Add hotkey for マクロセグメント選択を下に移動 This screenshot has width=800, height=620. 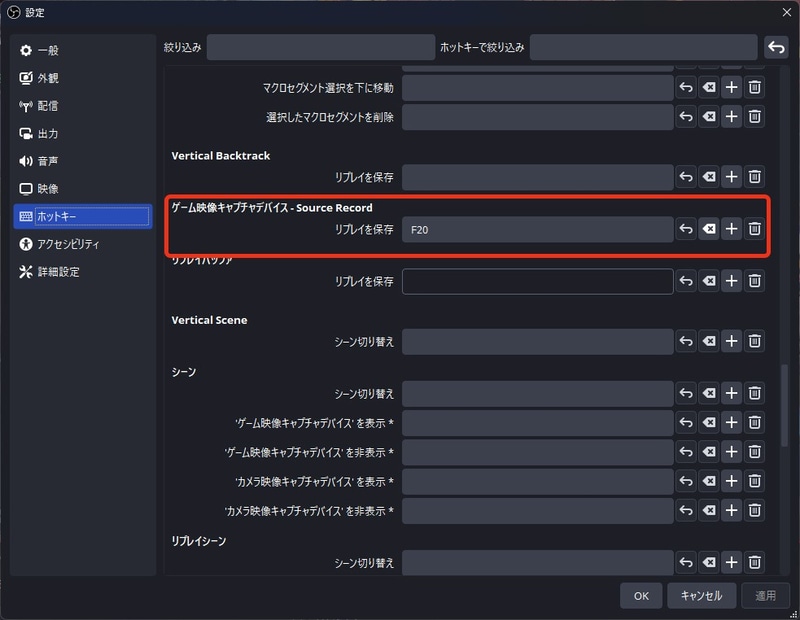[732, 87]
